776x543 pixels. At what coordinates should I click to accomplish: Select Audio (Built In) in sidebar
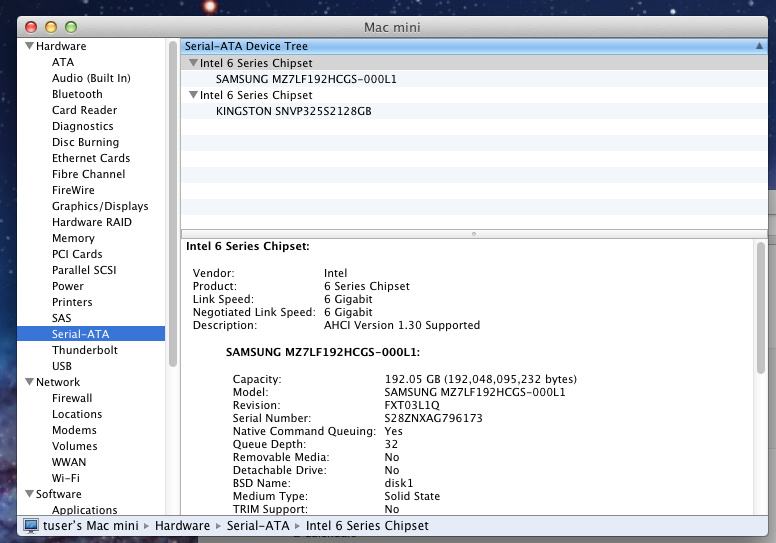(x=91, y=78)
